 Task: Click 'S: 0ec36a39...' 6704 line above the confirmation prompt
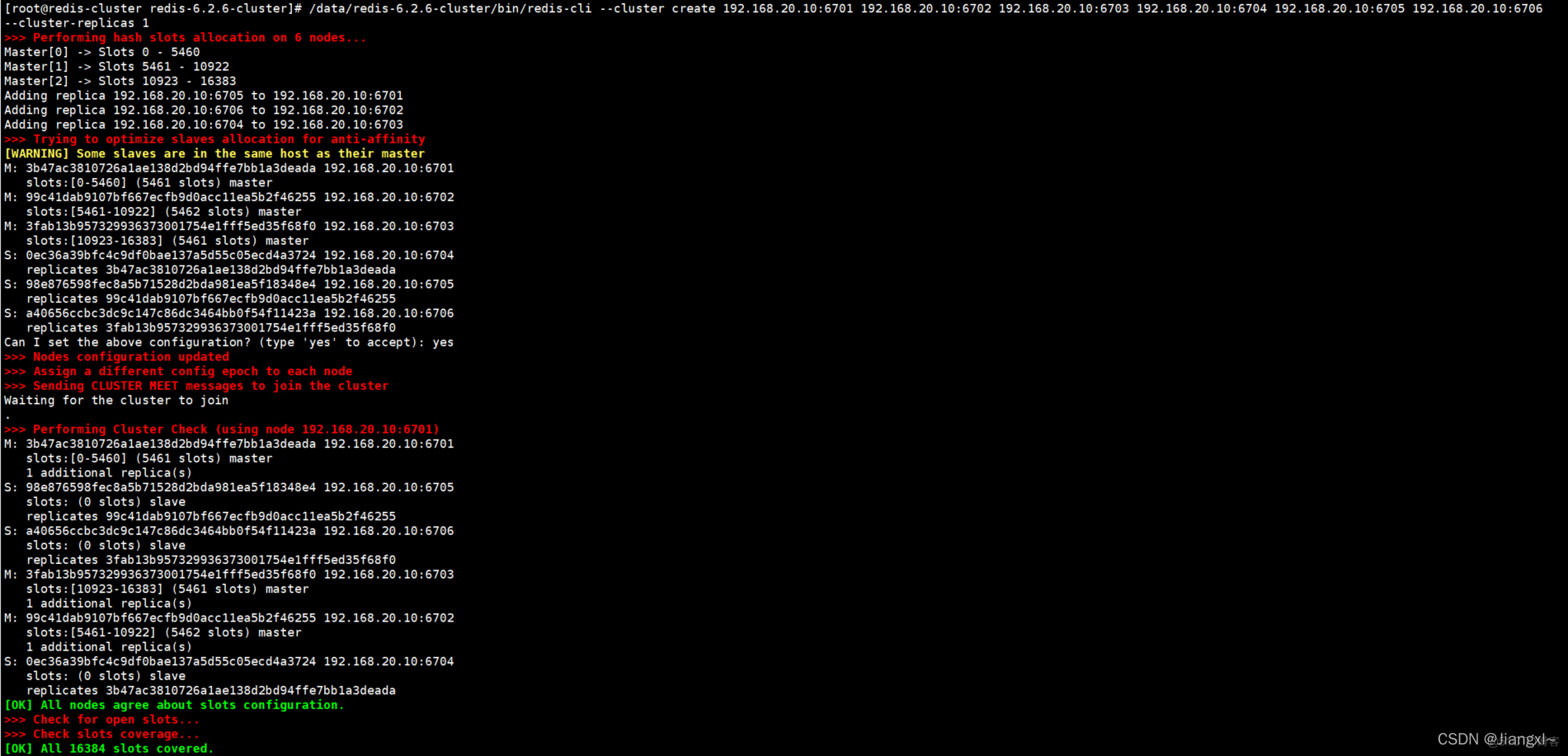click(229, 256)
